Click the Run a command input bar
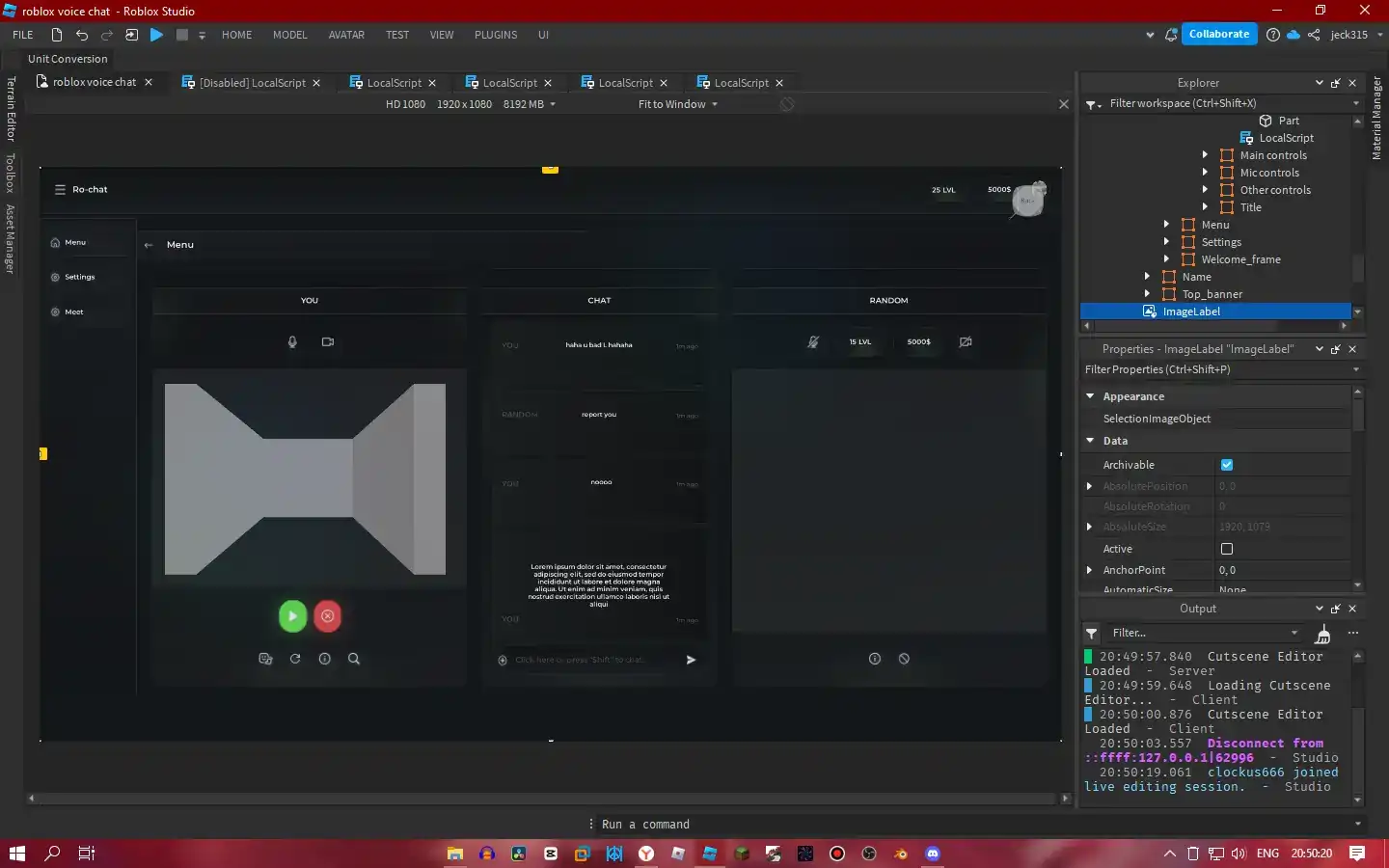Screen dimensions: 1389x868 click(974, 825)
